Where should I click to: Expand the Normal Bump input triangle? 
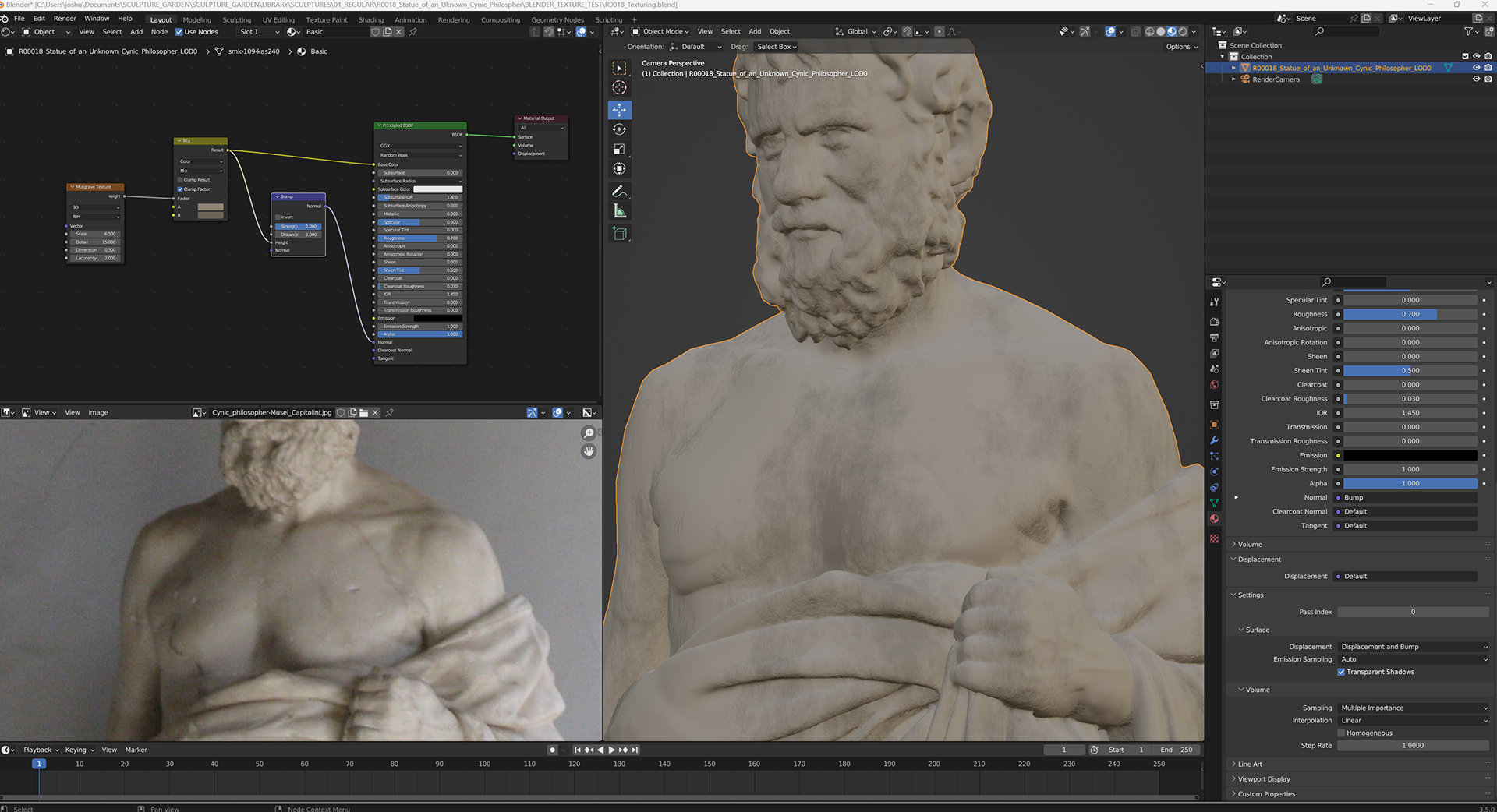coord(1236,498)
